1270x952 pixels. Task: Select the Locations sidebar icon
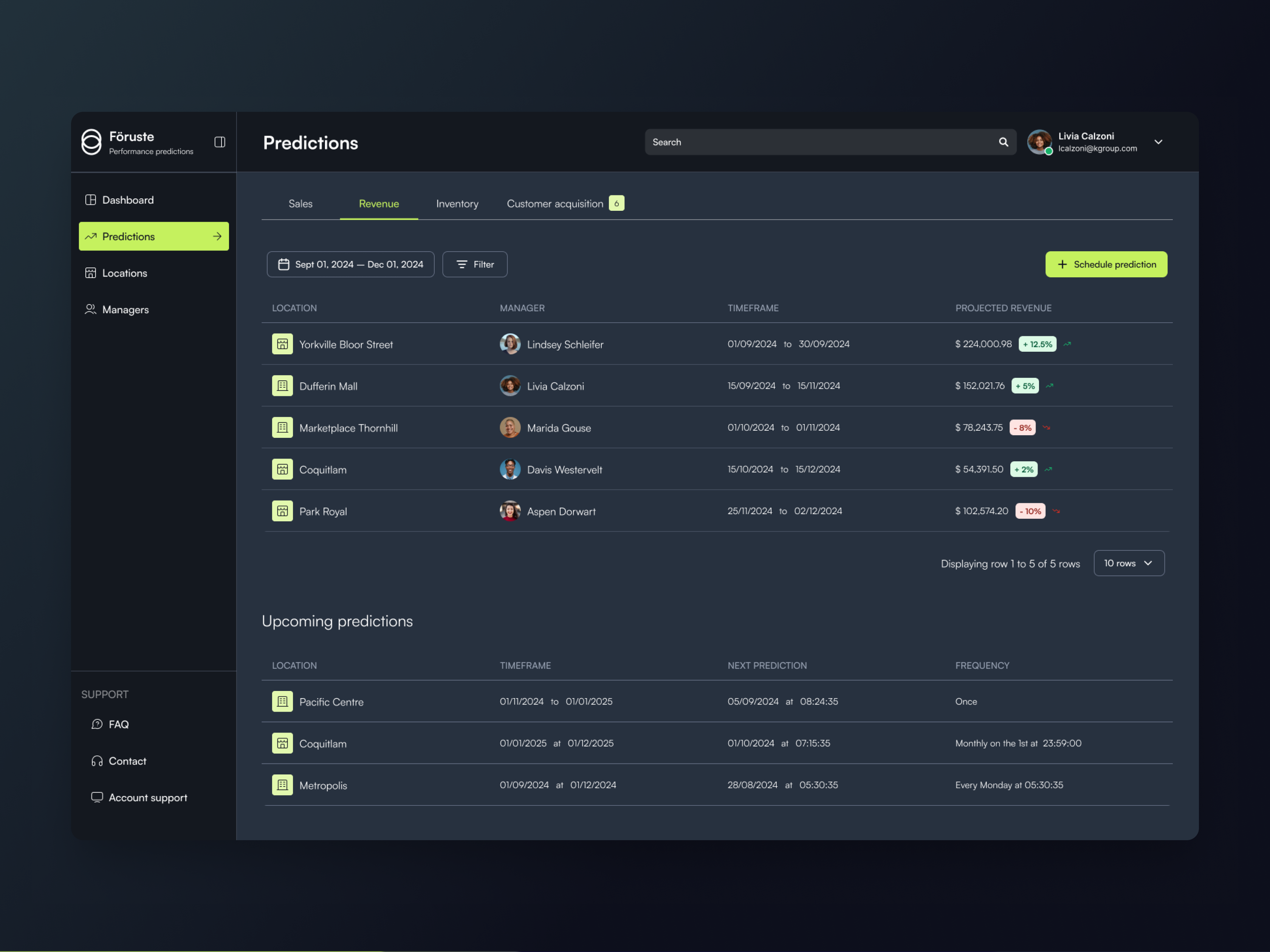[x=90, y=273]
